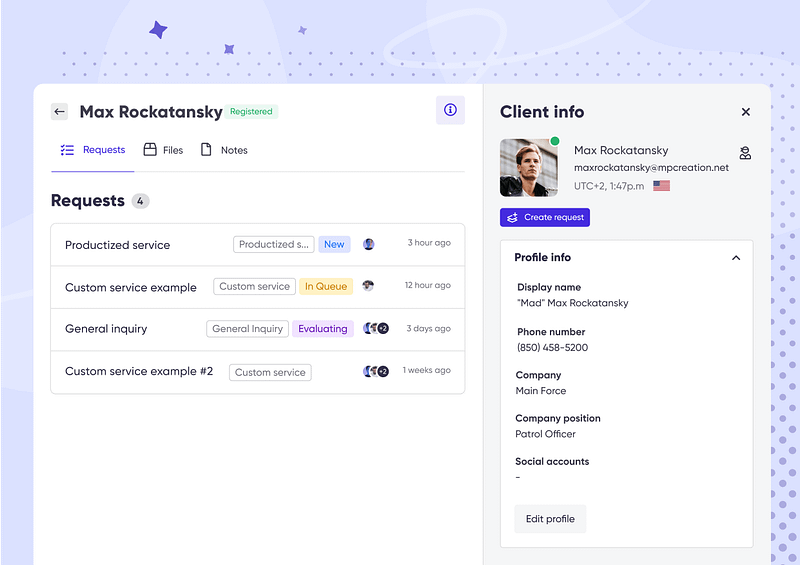Click the 1 weeks ago timestamp
The width and height of the screenshot is (800, 565).
[x=427, y=370]
